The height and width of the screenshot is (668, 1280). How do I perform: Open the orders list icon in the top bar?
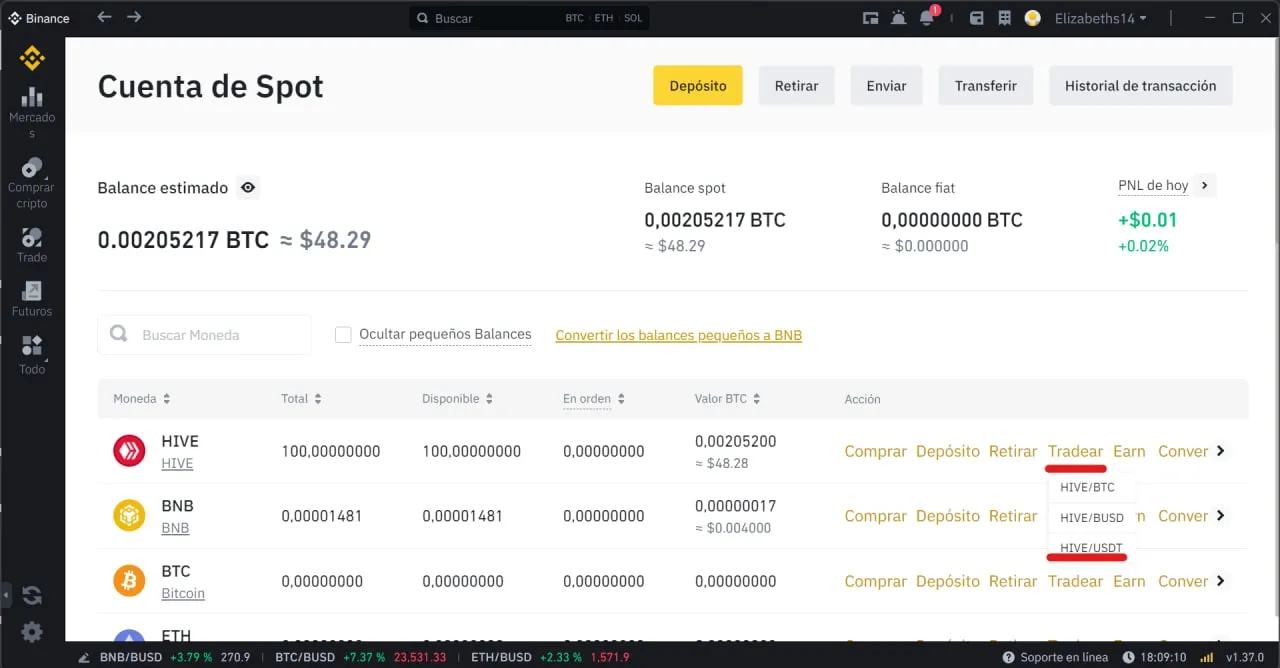[1003, 18]
